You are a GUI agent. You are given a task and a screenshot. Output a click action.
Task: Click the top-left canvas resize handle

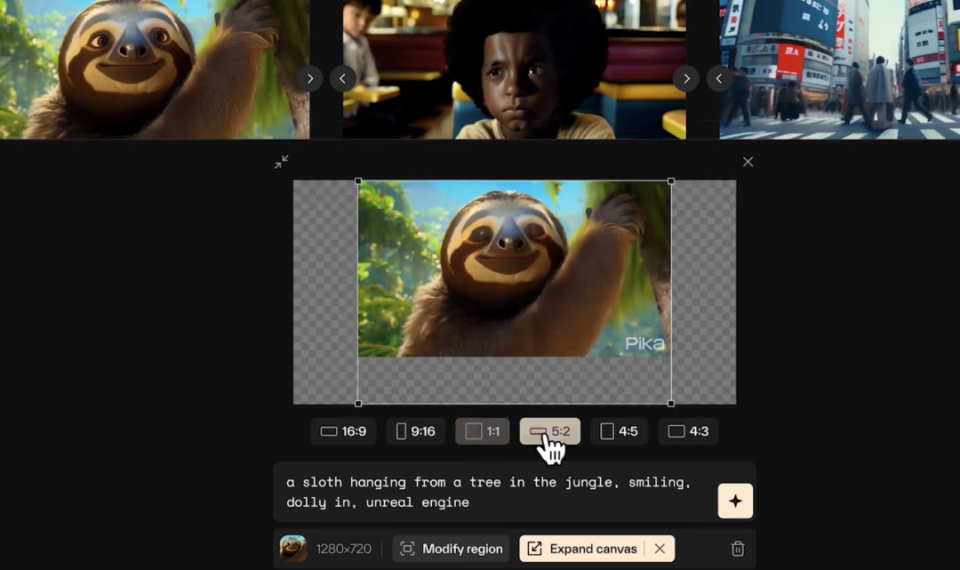click(x=358, y=181)
